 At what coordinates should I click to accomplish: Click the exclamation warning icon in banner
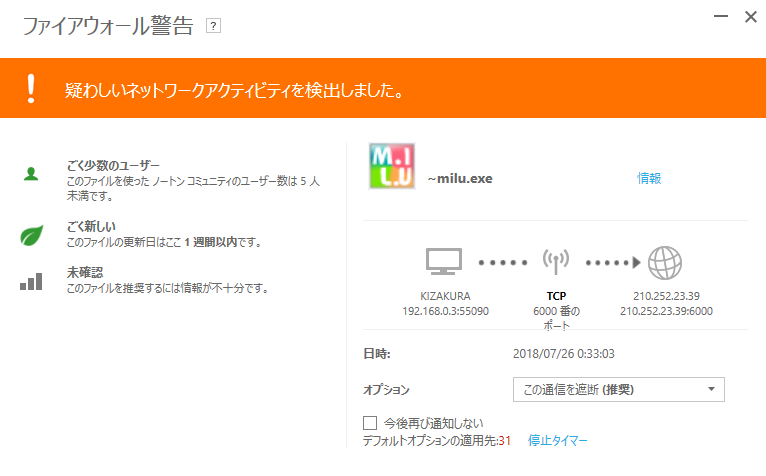tap(31, 88)
